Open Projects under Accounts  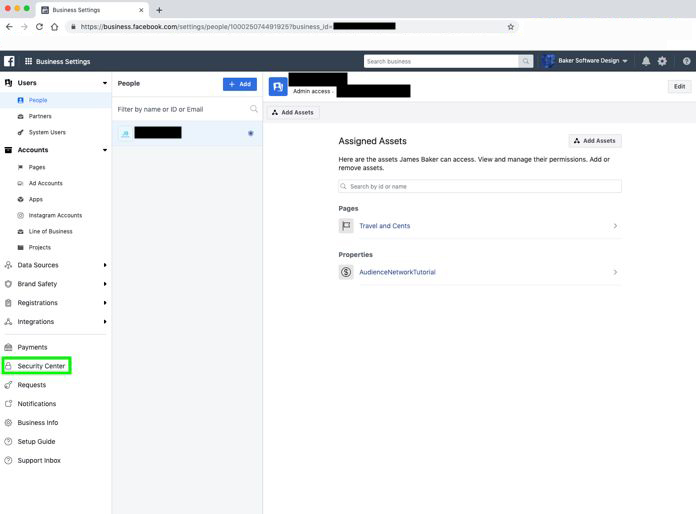coord(40,247)
